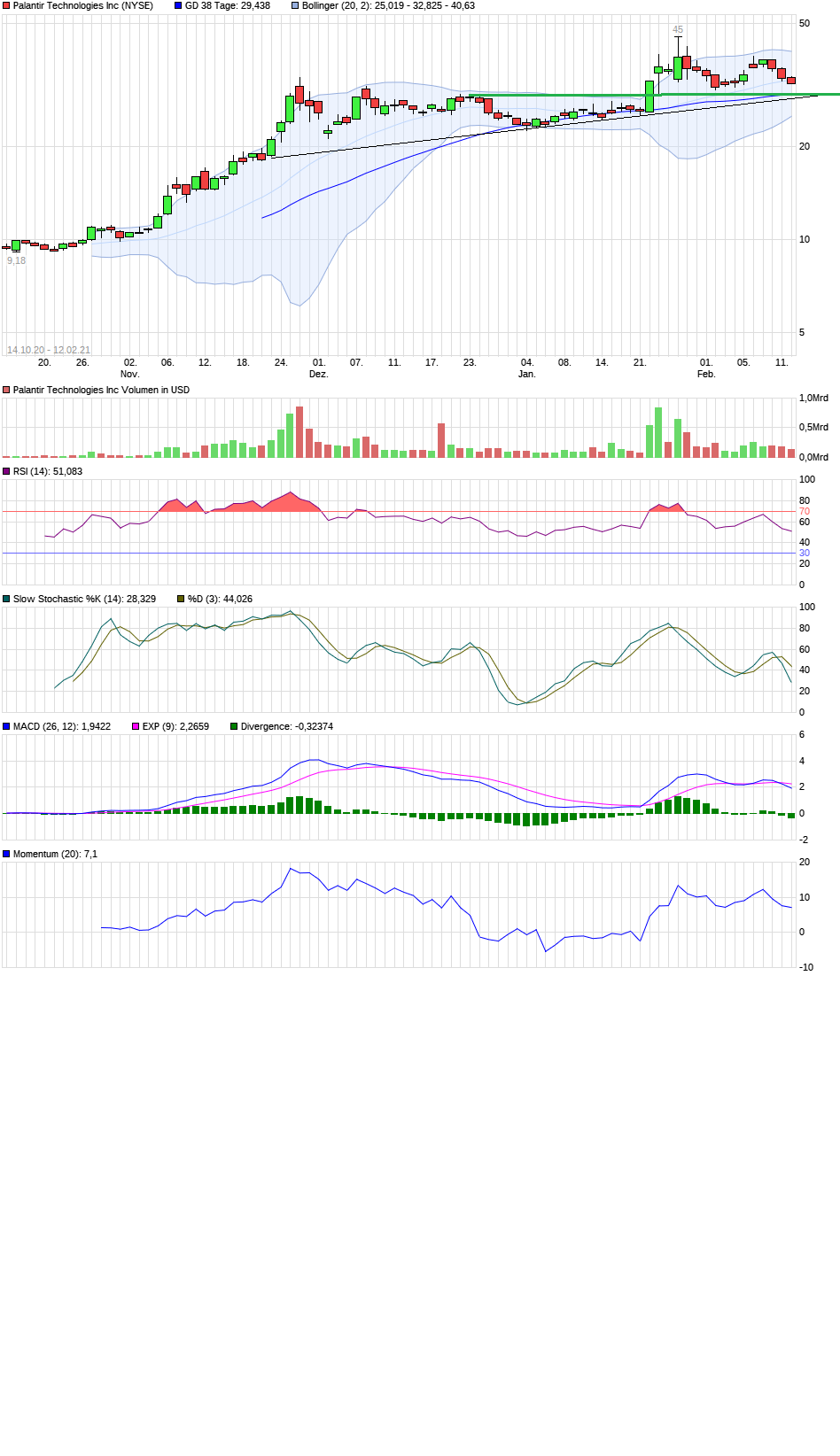Click the %D (3): 44,026 label

click(x=220, y=600)
